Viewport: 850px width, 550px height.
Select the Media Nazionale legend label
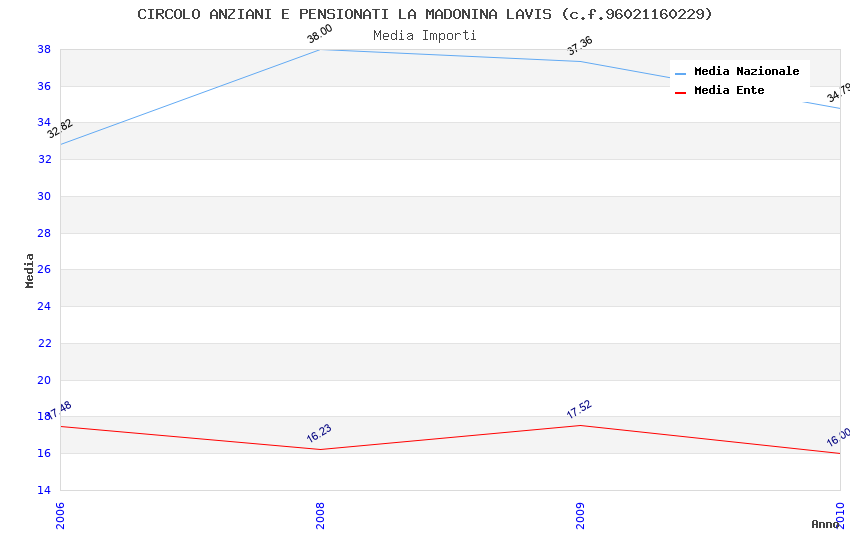coord(746,71)
